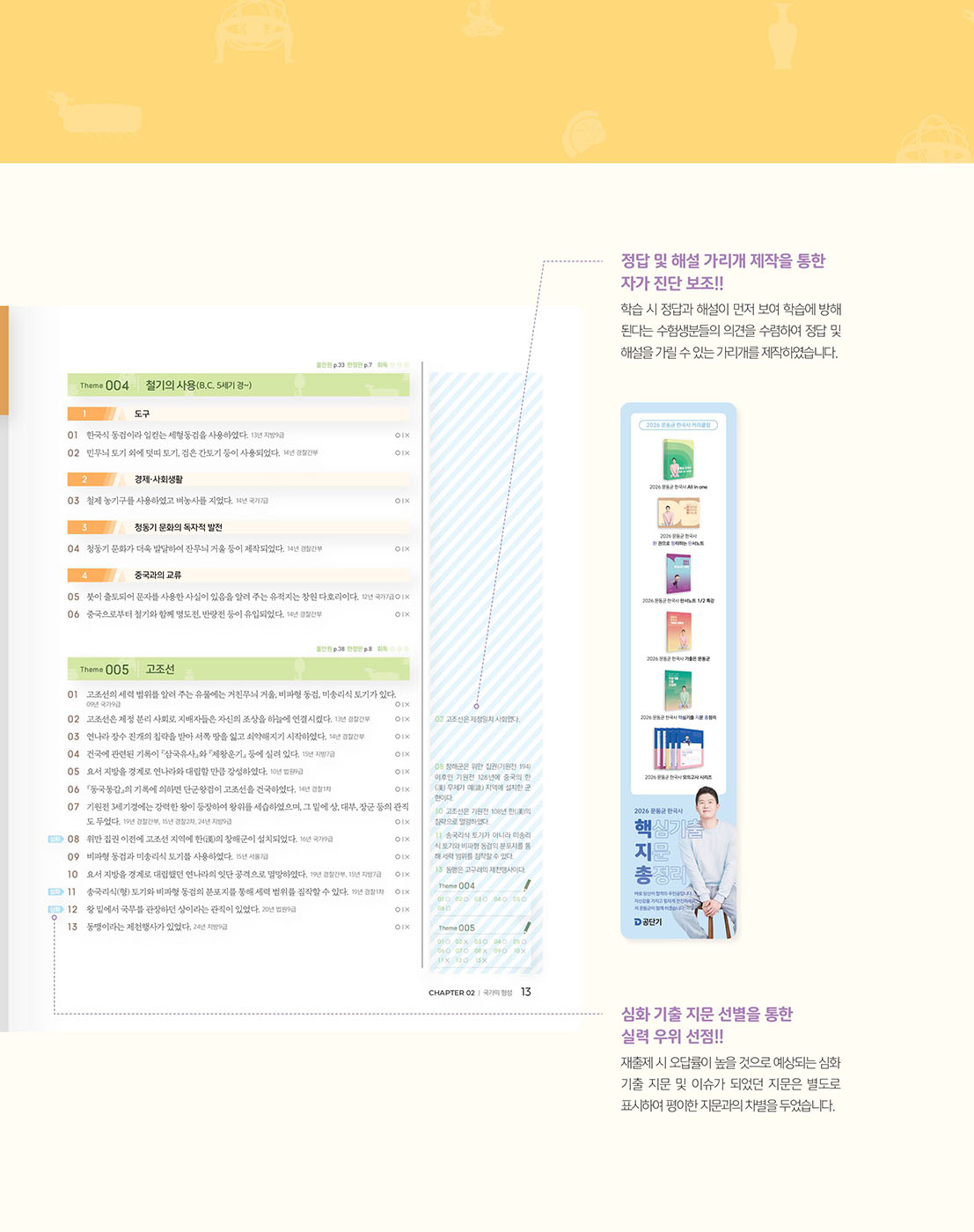The height and width of the screenshot is (1232, 974).
Task: Select the Theme 005 고조선 header
Action: [x=238, y=669]
